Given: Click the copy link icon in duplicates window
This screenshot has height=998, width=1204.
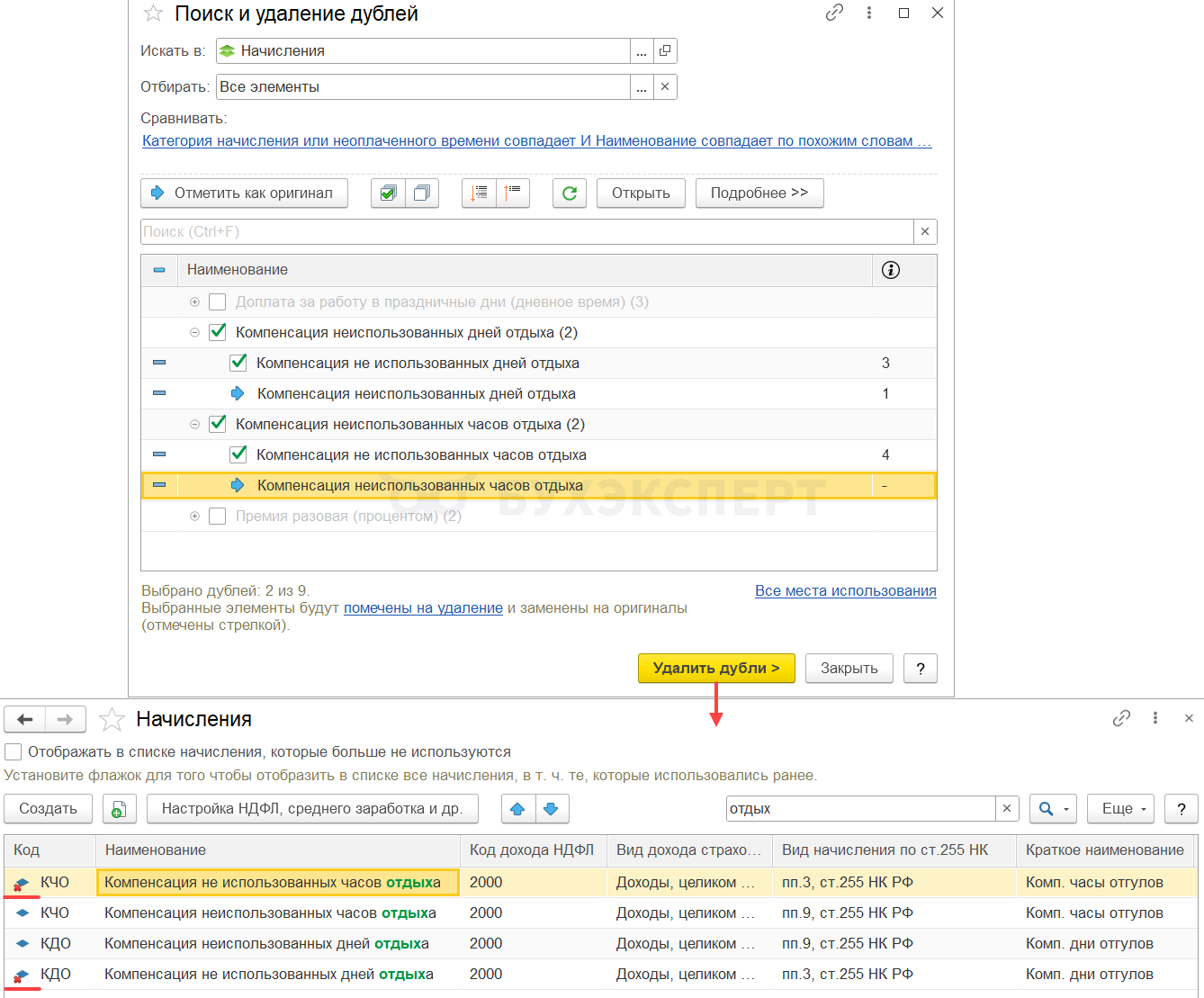Looking at the screenshot, I should point(834,13).
